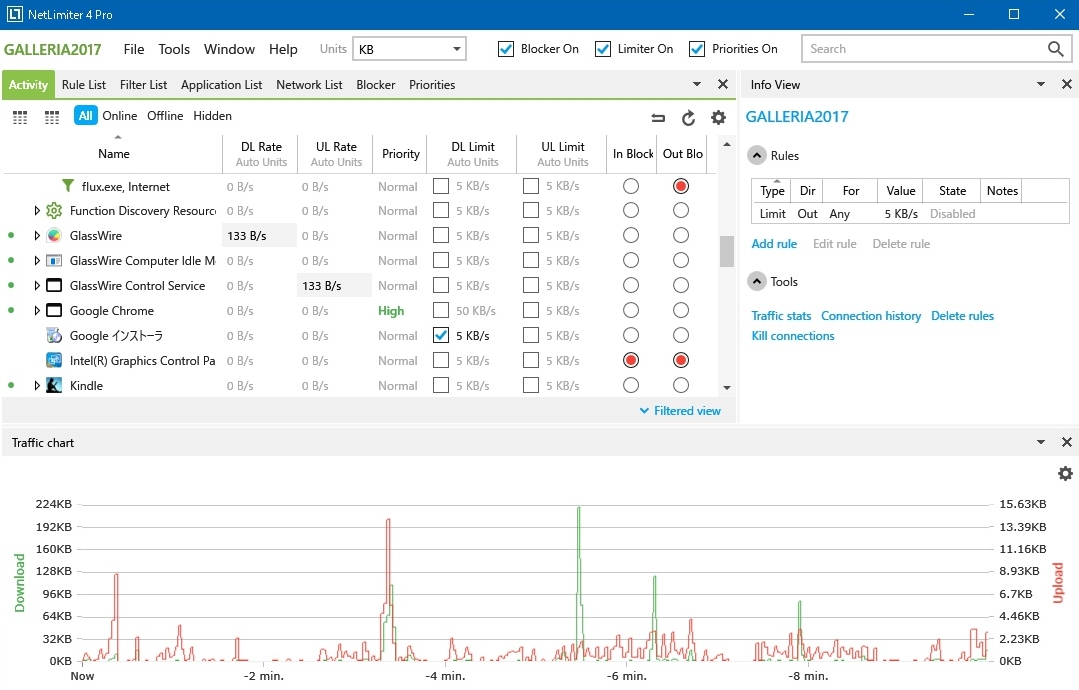The height and width of the screenshot is (690, 1079).
Task: Click the Traffic chart settings gear
Action: pos(1065,473)
